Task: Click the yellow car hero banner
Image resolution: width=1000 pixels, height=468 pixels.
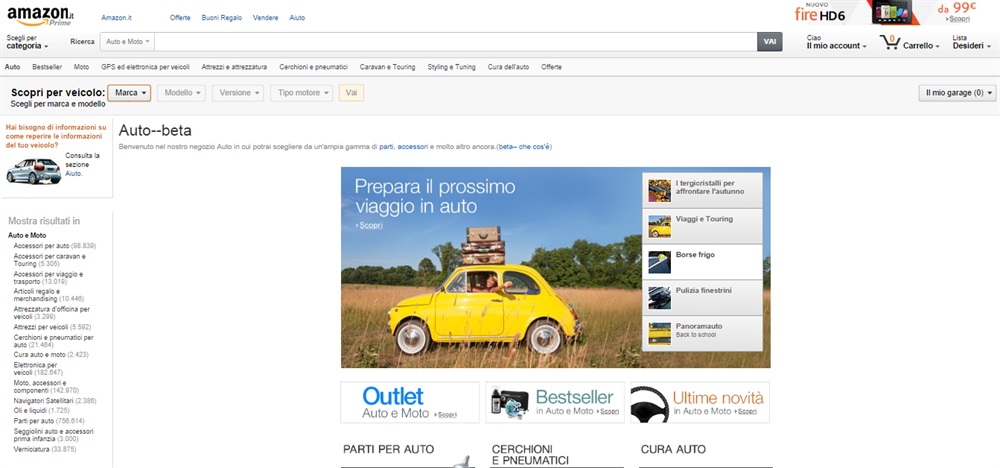Action: (x=491, y=267)
